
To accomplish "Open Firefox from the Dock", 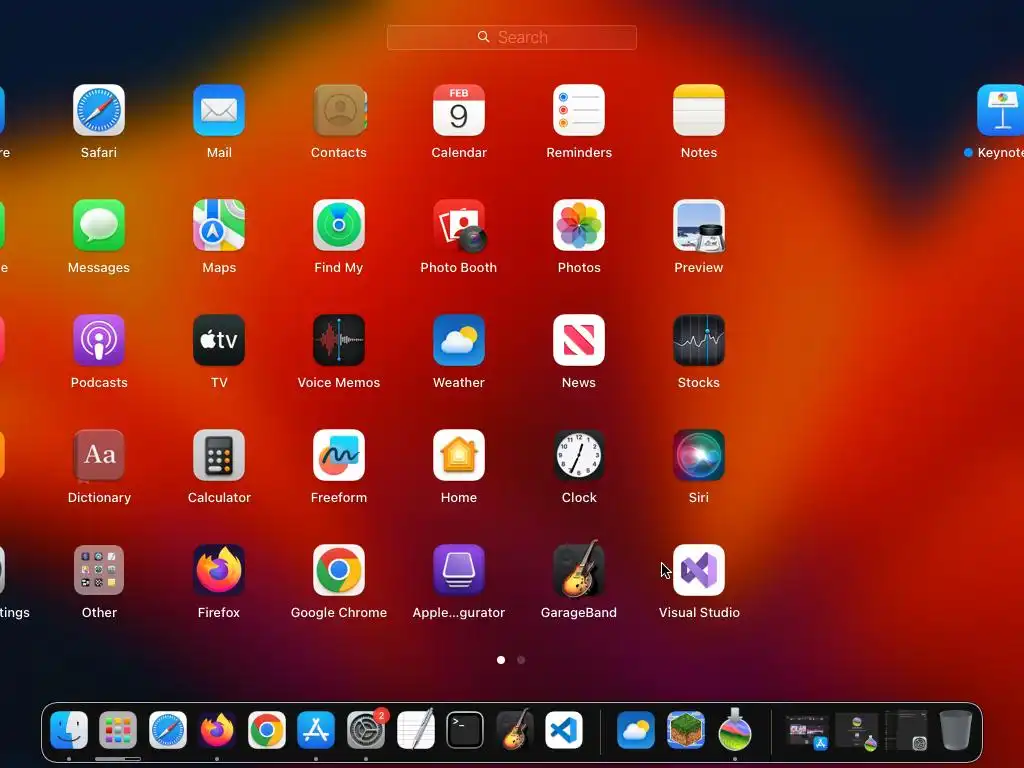I will [217, 730].
